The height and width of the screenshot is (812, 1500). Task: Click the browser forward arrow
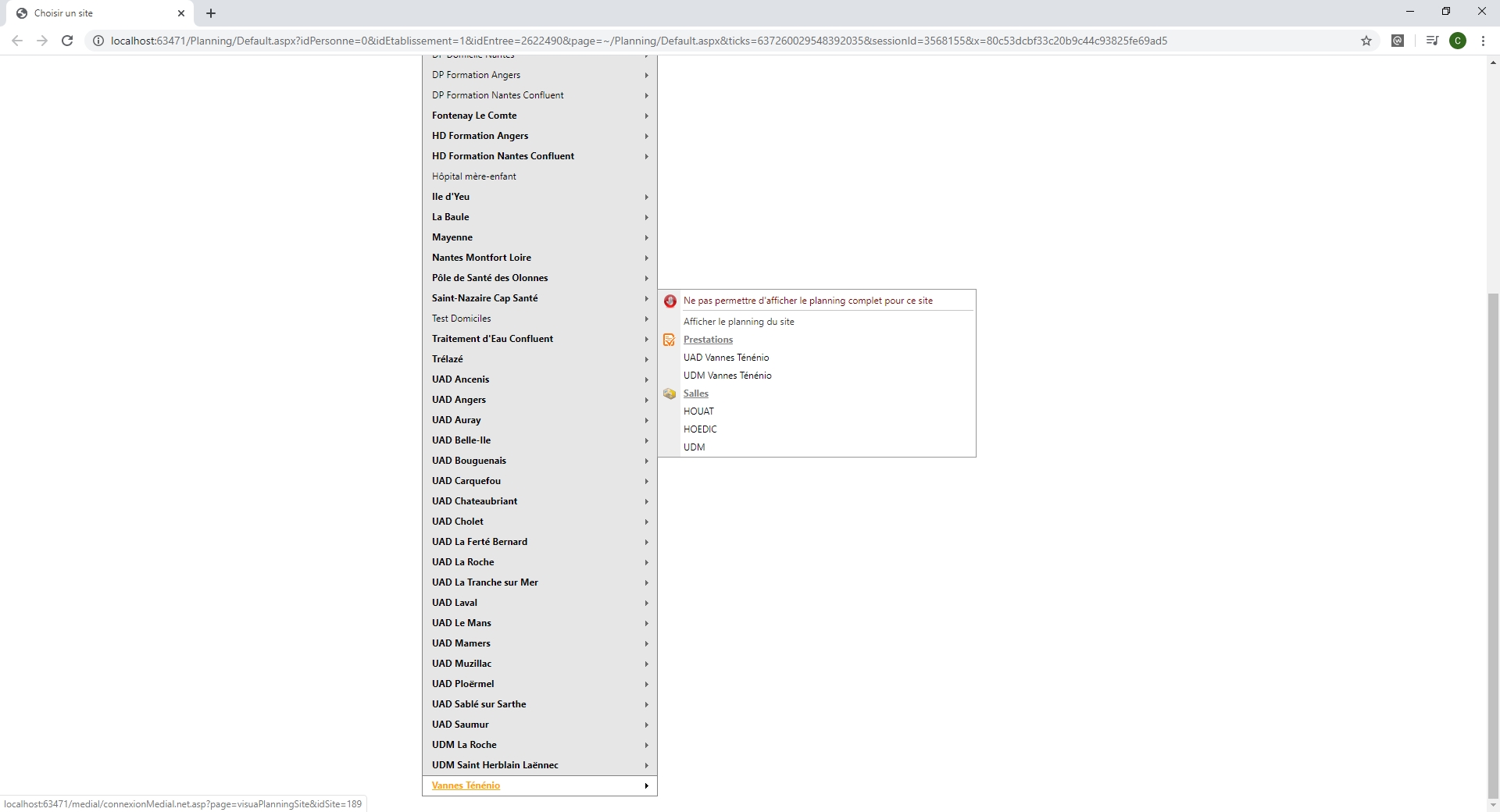click(42, 41)
